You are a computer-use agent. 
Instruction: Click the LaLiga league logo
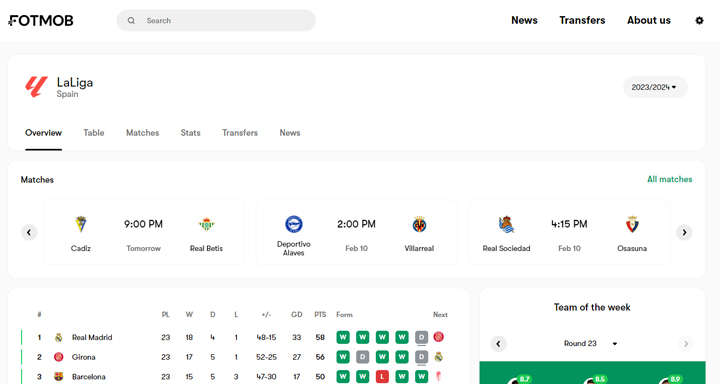click(x=36, y=87)
